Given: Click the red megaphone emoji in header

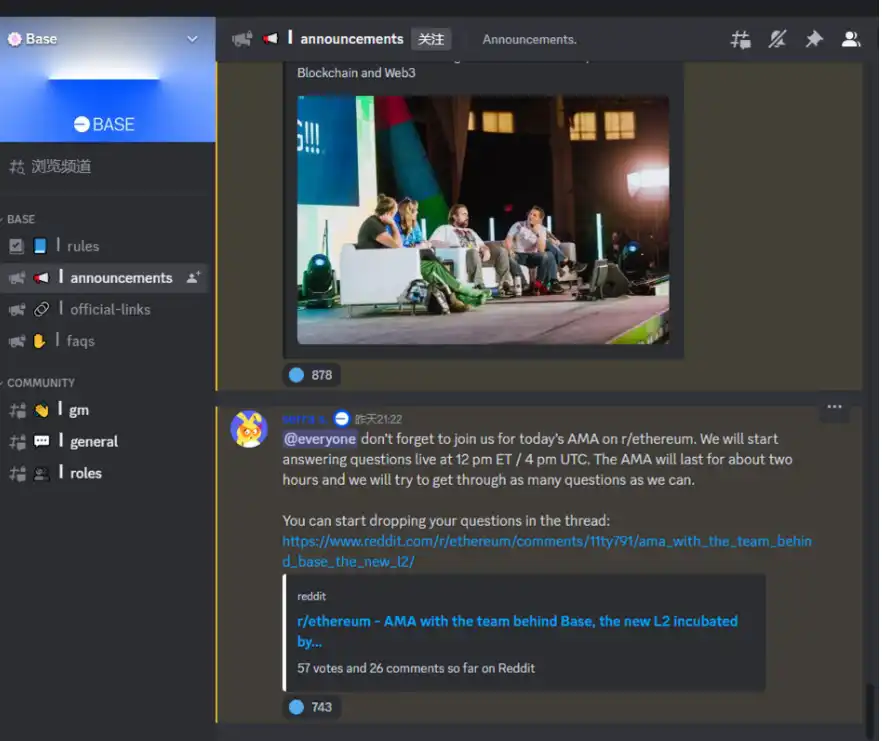Looking at the screenshot, I should [x=271, y=39].
